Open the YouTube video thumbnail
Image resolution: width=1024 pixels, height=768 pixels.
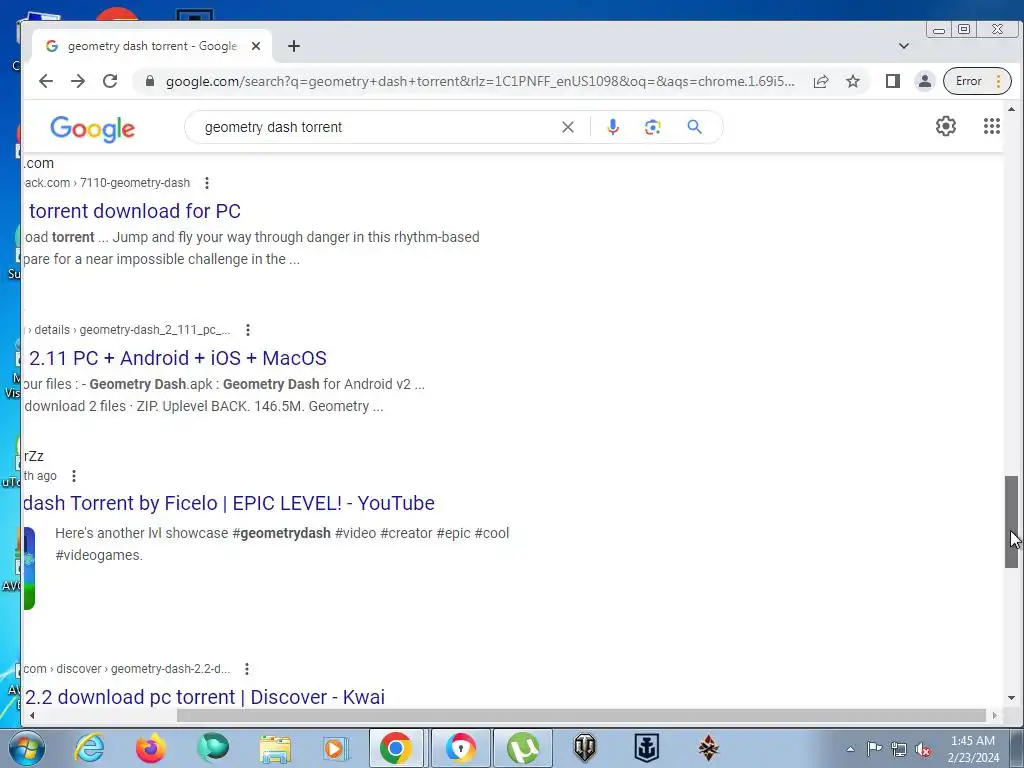pos(29,568)
